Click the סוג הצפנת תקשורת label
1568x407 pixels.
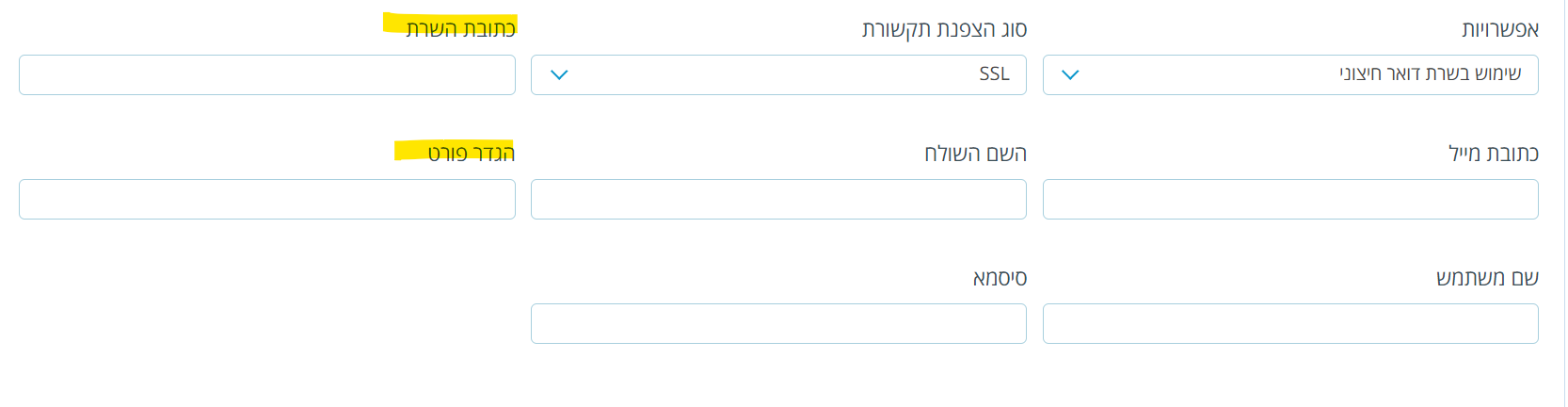tap(944, 29)
